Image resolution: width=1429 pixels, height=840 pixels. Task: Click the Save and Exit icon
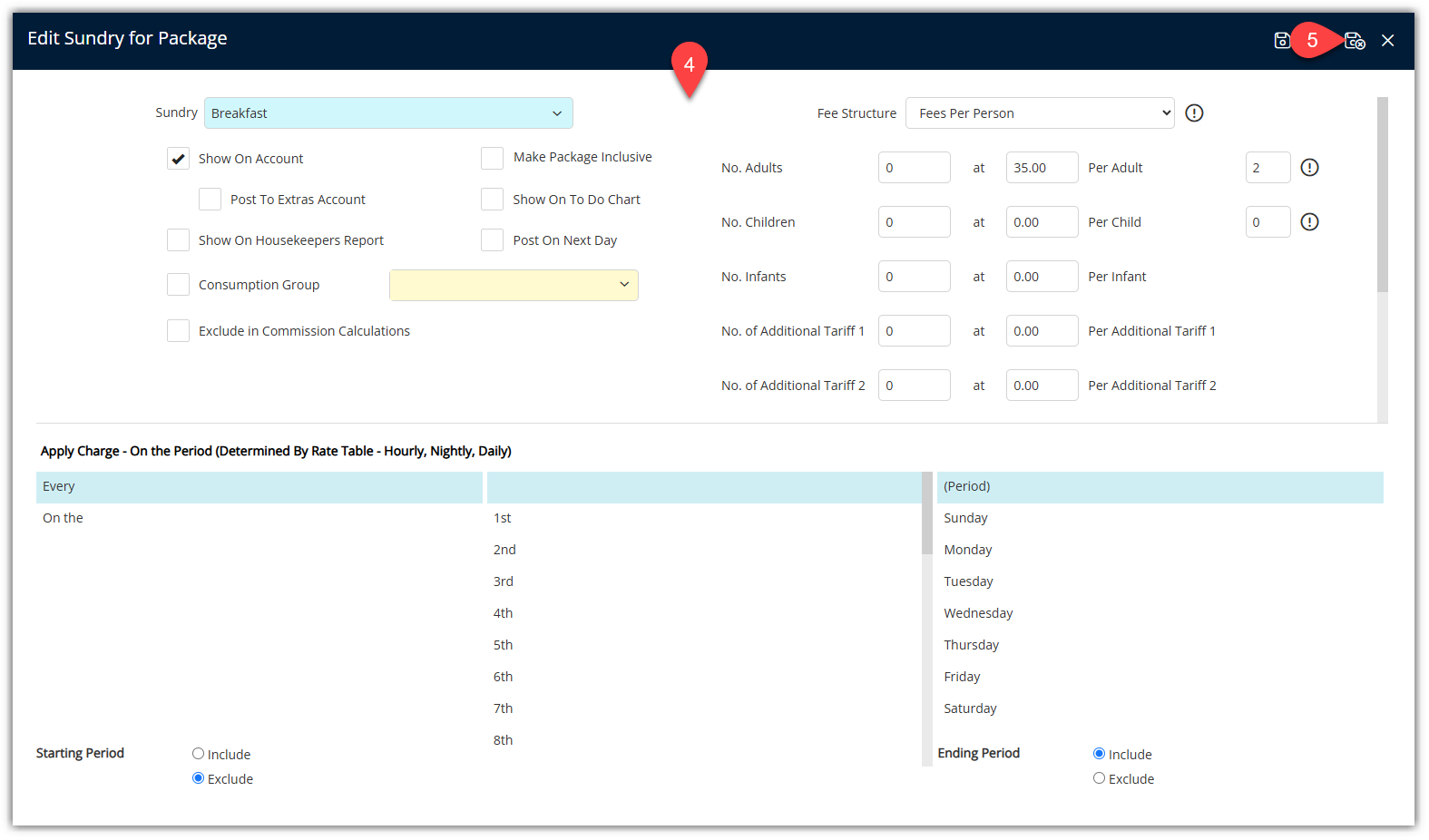[1355, 40]
